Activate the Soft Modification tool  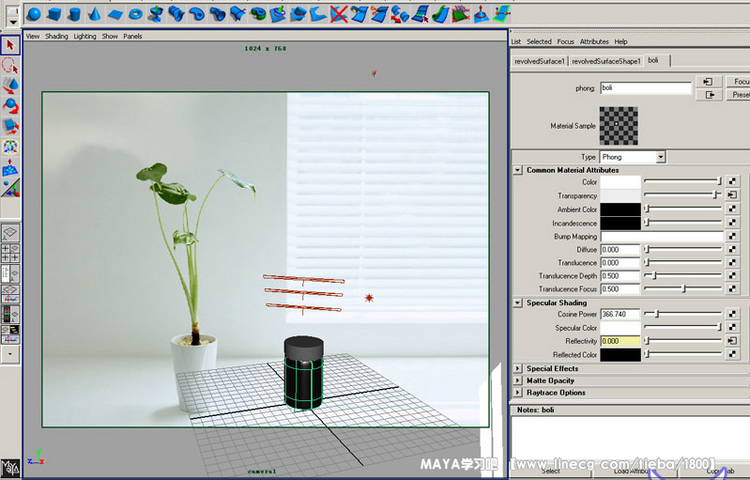click(10, 167)
